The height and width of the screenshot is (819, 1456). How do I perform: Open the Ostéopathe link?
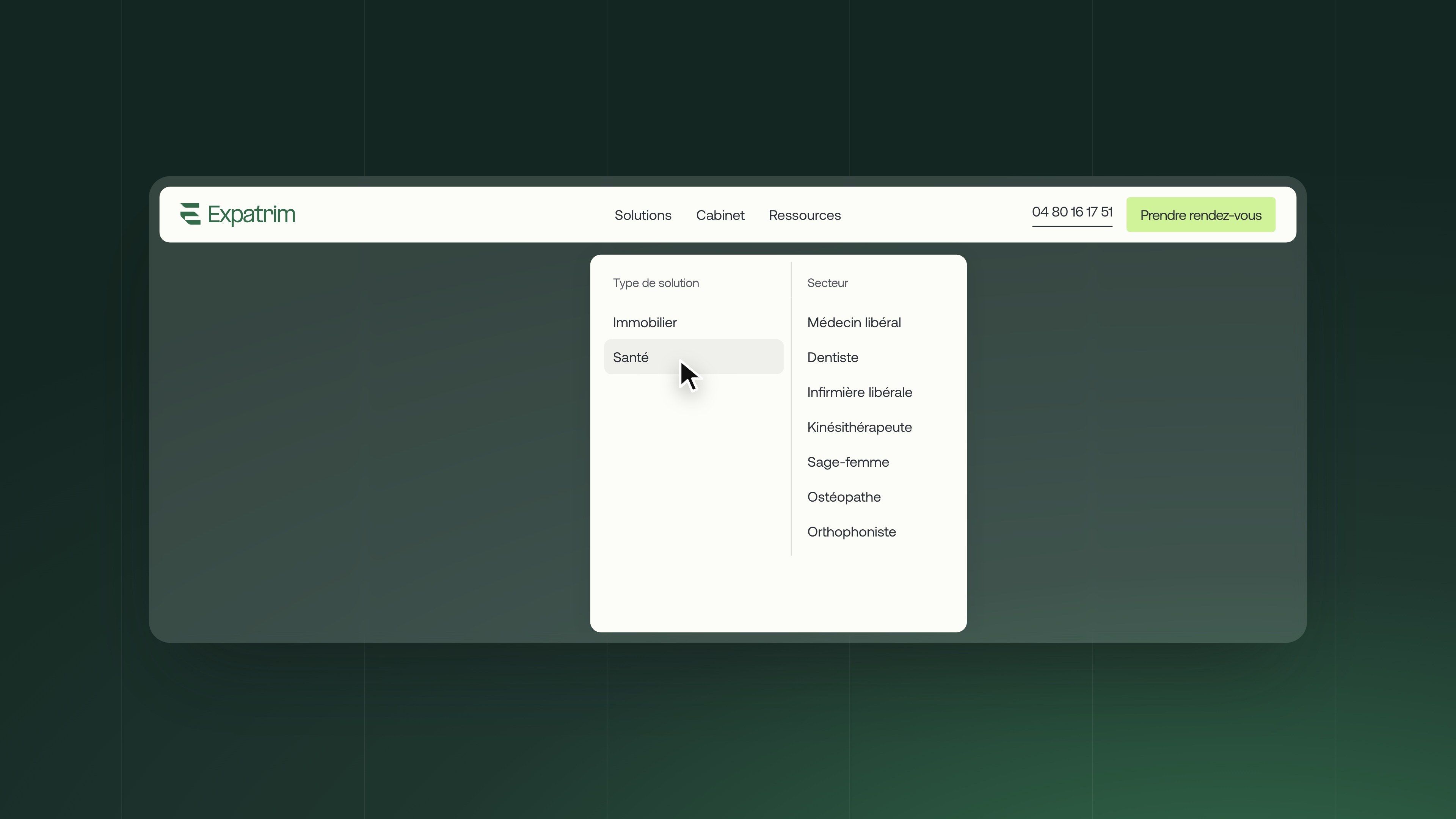(x=844, y=497)
